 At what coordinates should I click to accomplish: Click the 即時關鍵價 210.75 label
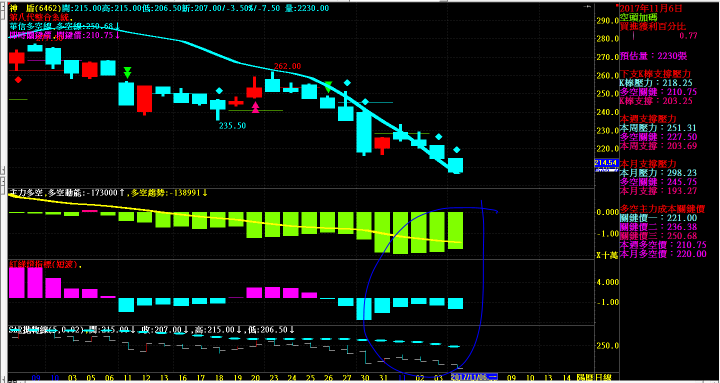(65, 34)
